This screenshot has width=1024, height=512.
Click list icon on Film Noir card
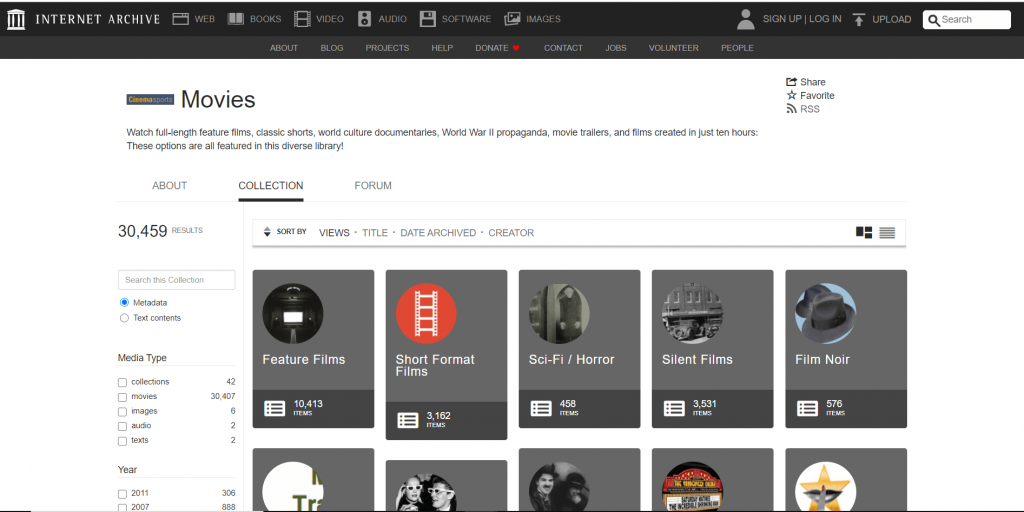click(807, 409)
